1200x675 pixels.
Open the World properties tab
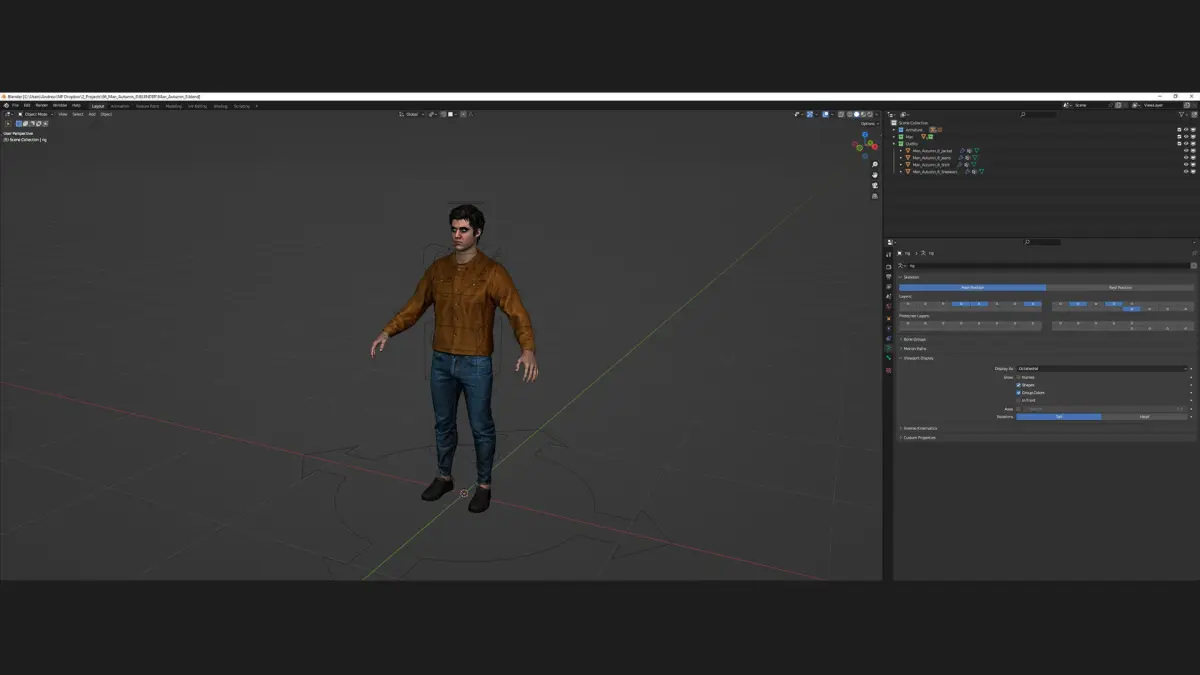(888, 306)
